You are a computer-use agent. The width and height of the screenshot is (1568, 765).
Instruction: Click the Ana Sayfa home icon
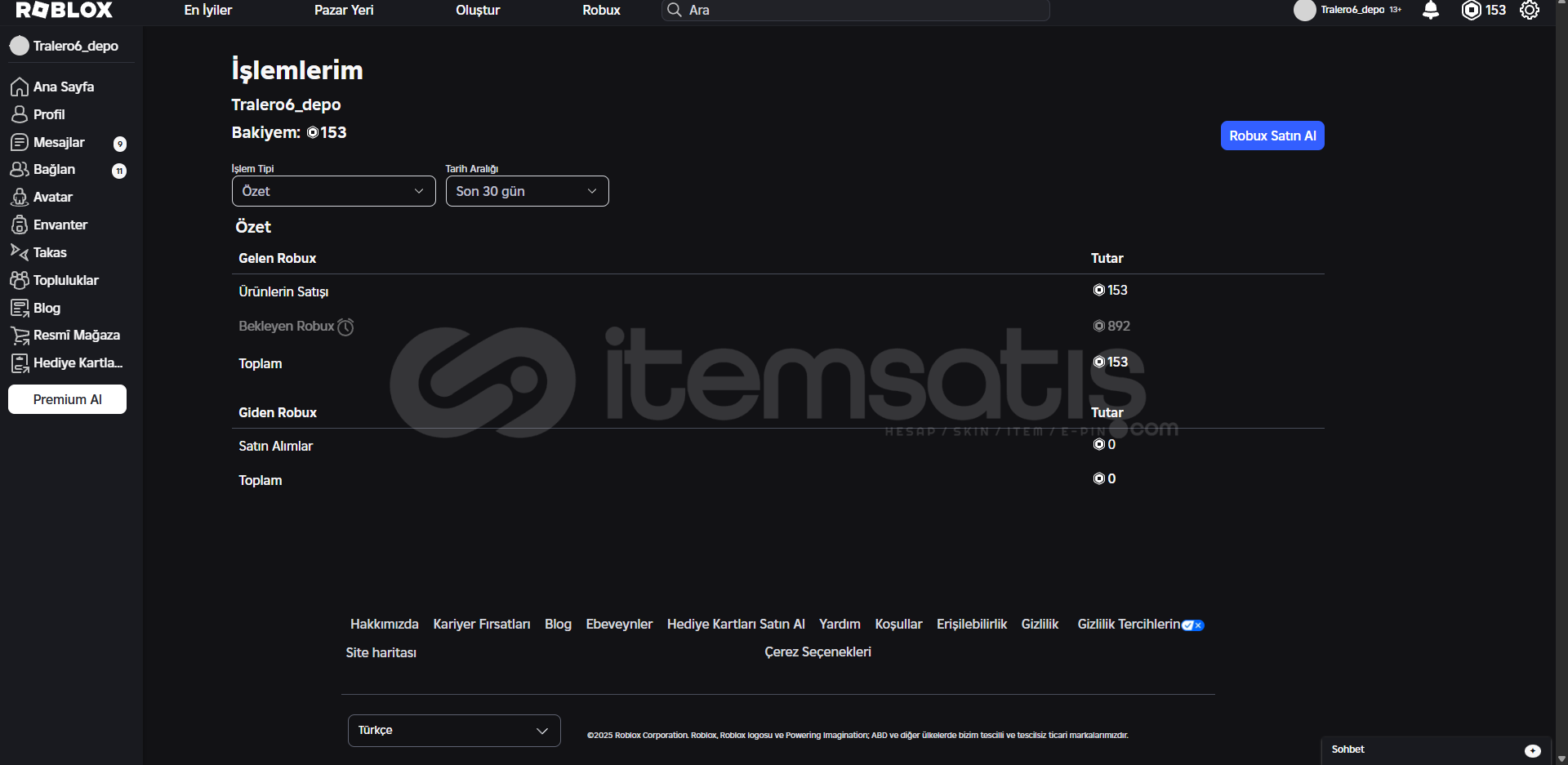click(20, 87)
